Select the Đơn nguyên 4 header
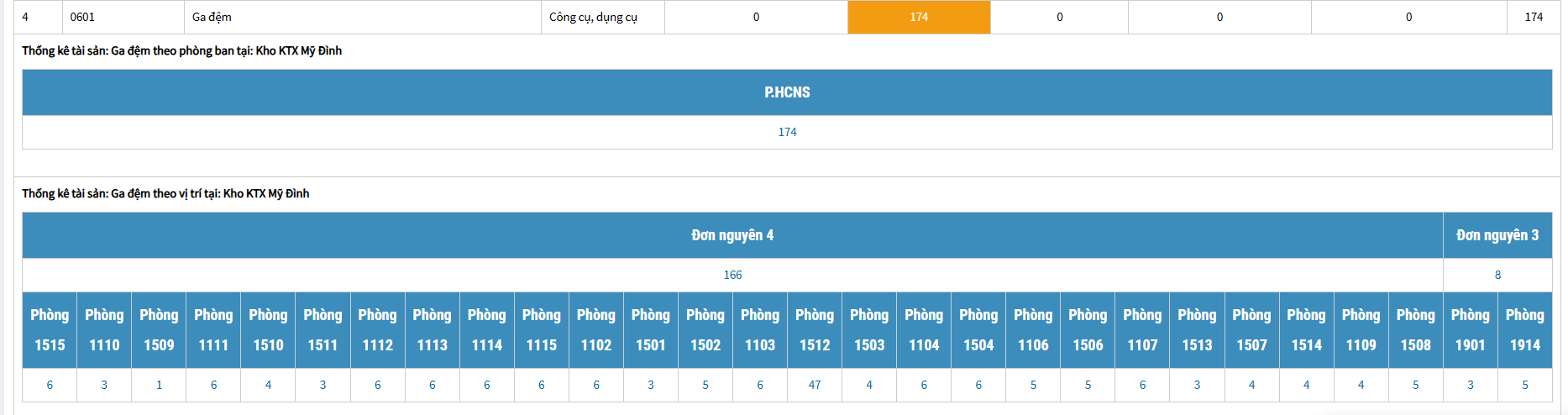Screen dimensions: 1568x415 (732, 235)
